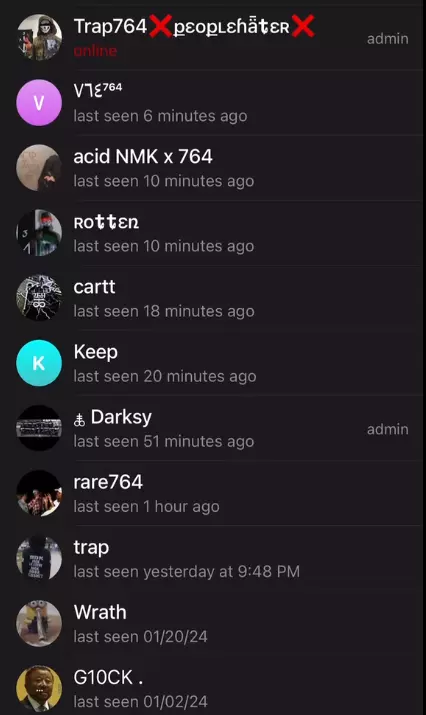Open Darksy's avatar image
The image size is (426, 715).
pyautogui.click(x=39, y=428)
